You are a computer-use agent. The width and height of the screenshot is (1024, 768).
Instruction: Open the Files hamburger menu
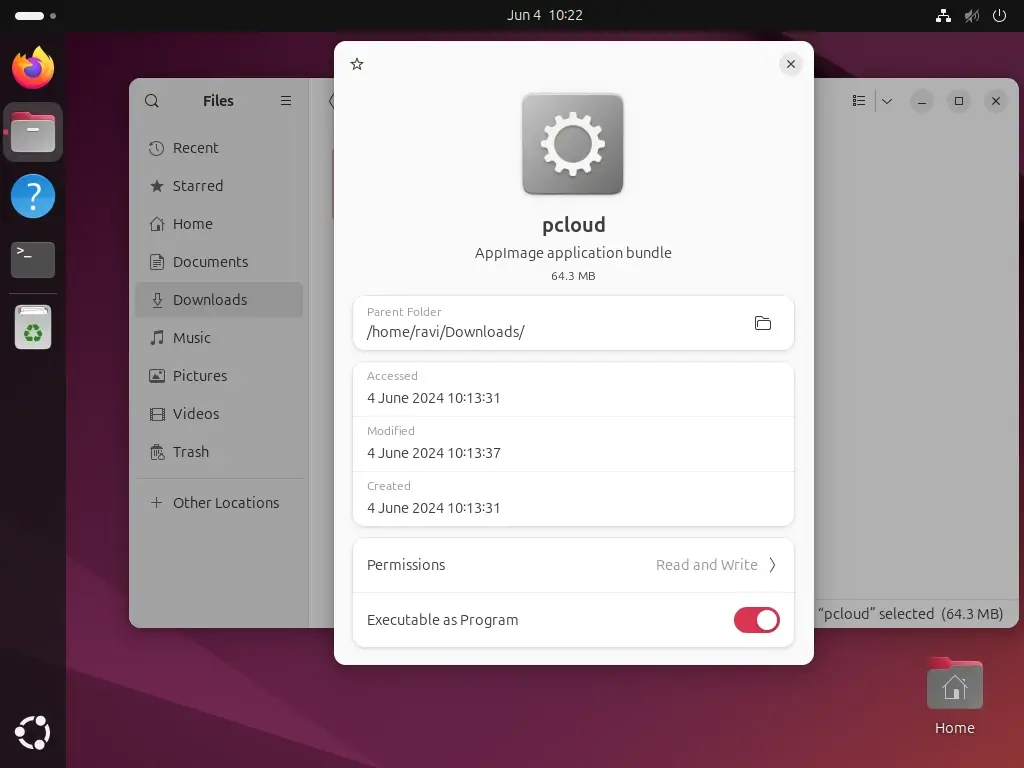coord(285,100)
